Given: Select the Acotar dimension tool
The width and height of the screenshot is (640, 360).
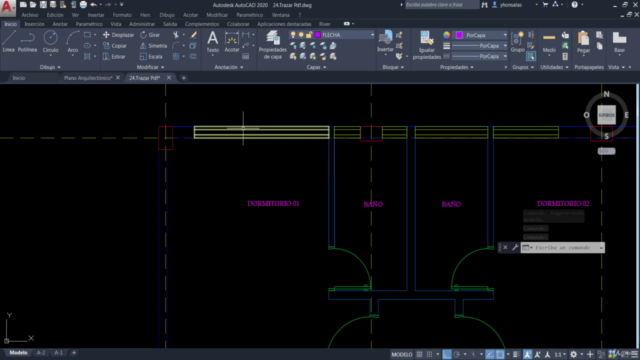Looking at the screenshot, I should (x=231, y=42).
